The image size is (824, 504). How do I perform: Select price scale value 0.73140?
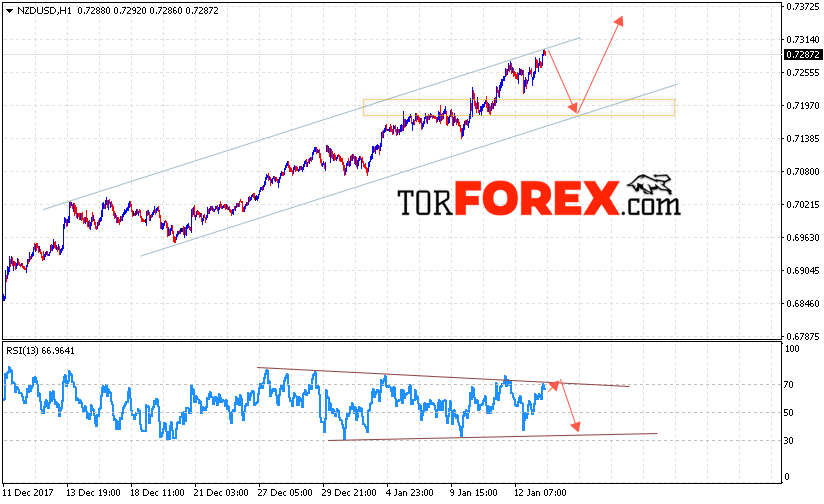803,39
